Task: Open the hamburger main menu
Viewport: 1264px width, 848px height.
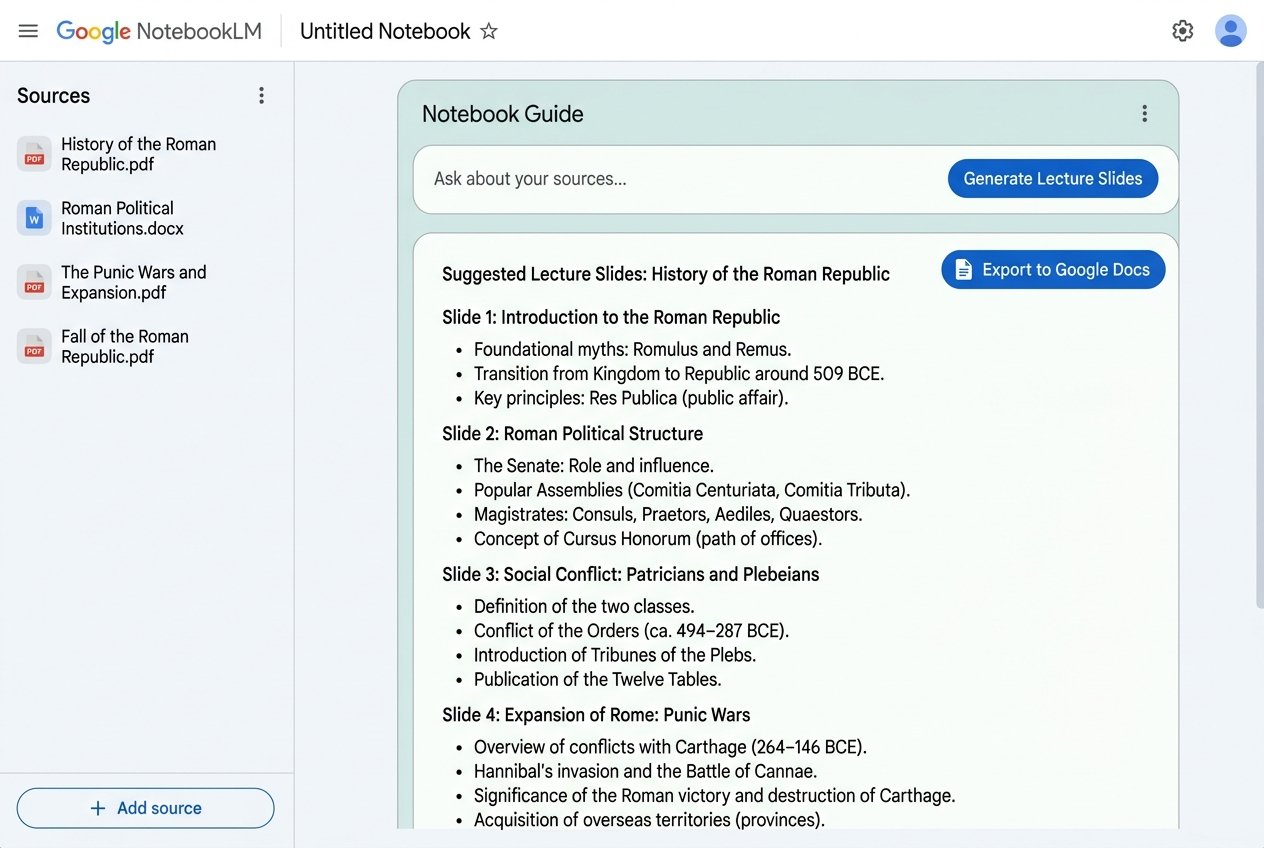Action: pos(28,31)
